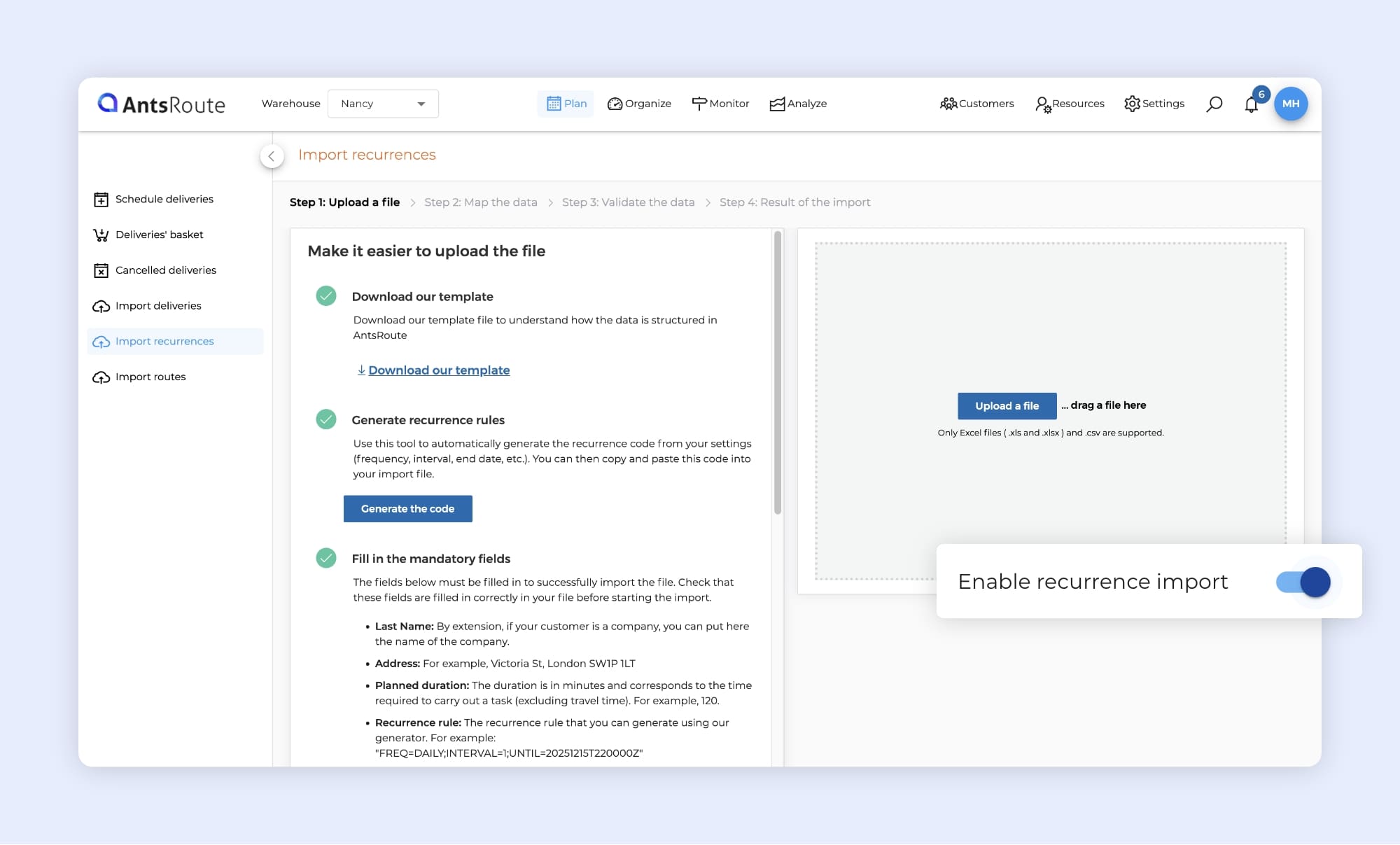Open Schedule deliveries in sidebar
Viewport: 1400px width, 845px height.
(164, 200)
